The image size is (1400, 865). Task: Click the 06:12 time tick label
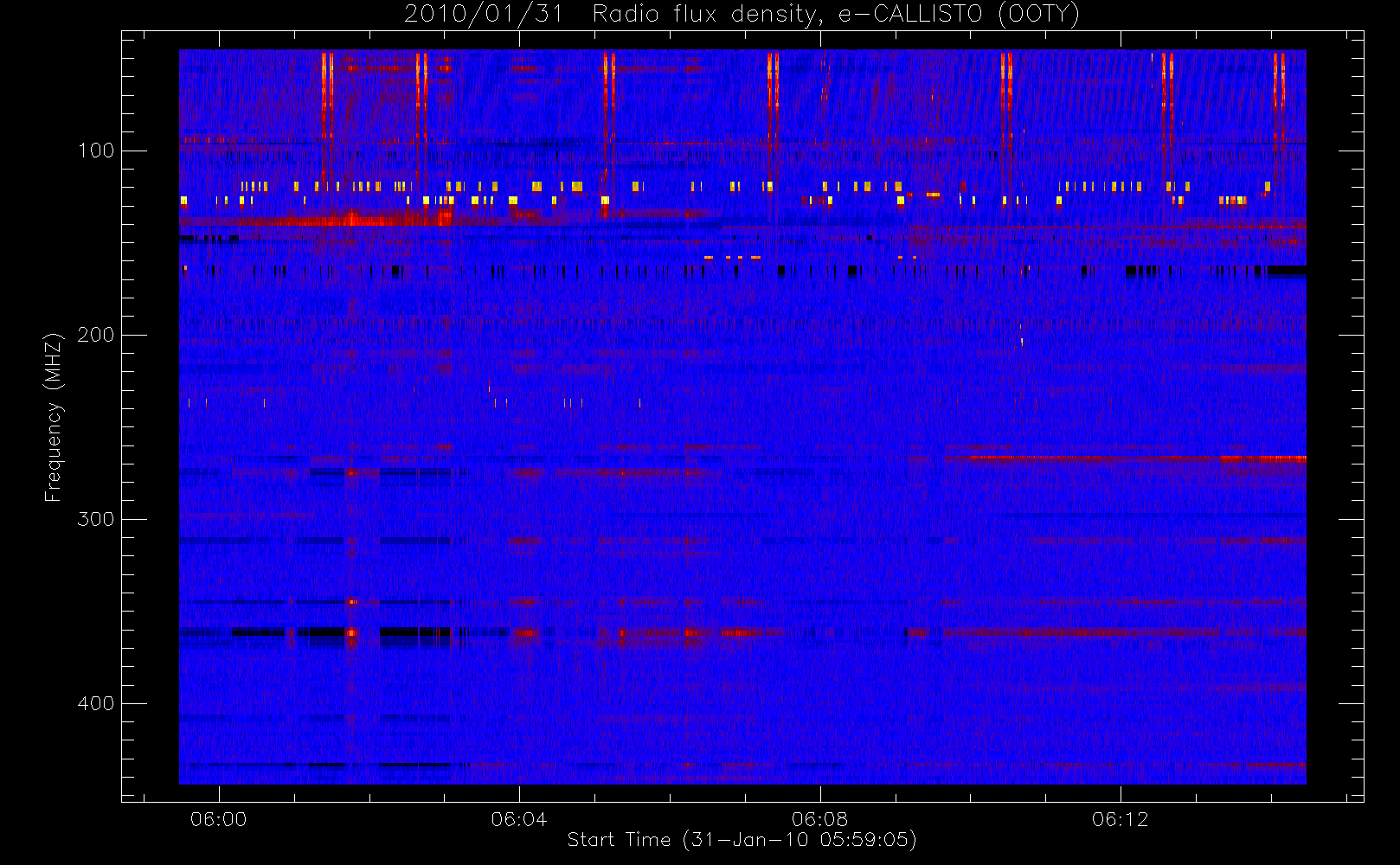click(x=1121, y=819)
